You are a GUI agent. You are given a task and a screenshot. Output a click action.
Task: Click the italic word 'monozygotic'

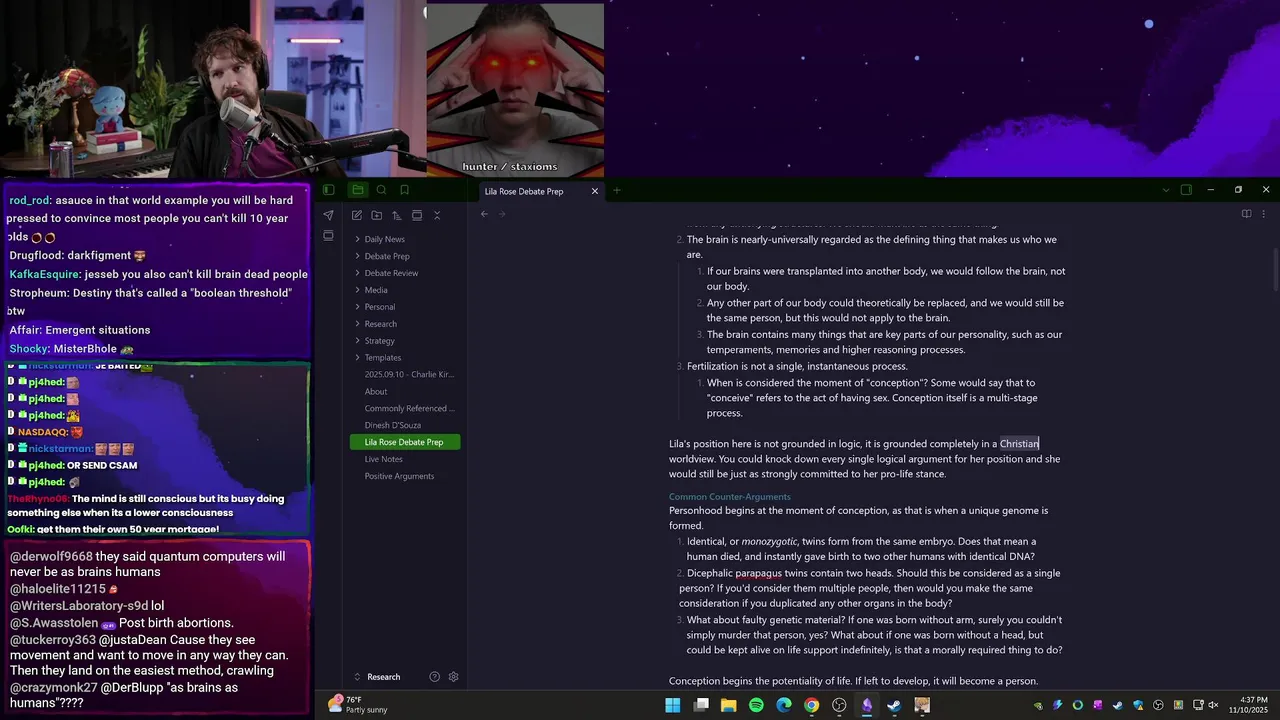[769, 541]
